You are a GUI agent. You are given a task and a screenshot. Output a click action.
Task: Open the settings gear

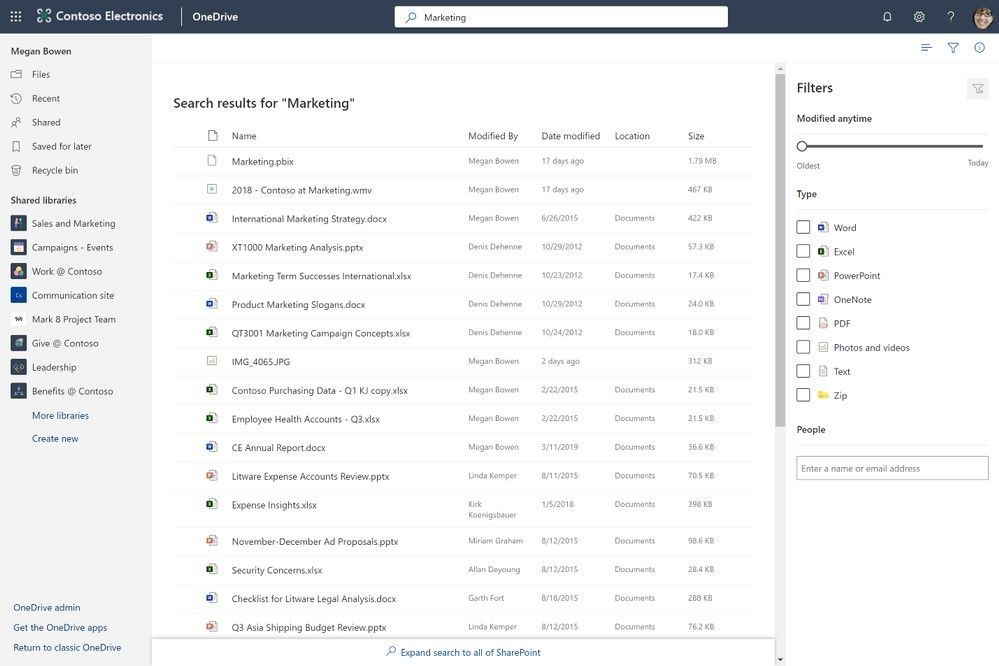pos(919,17)
